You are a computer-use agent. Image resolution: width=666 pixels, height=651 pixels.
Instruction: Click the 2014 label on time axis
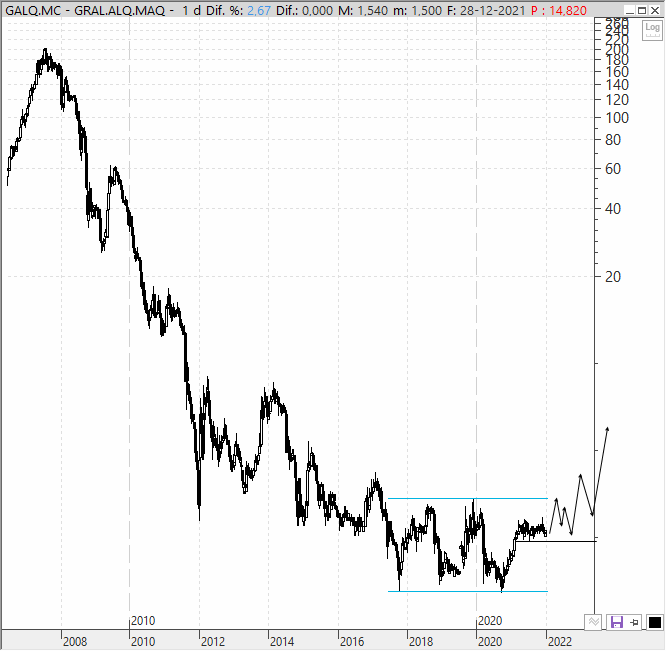pyautogui.click(x=282, y=641)
